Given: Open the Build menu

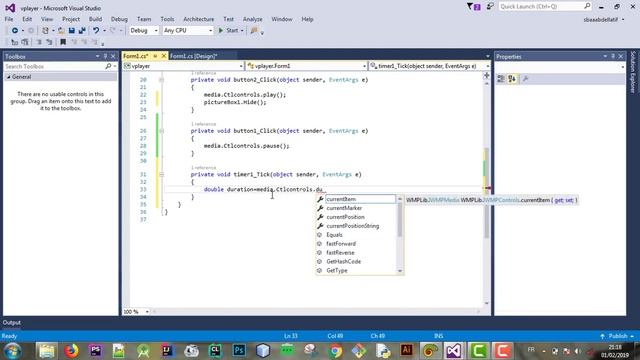Looking at the screenshot, I should pos(95,19).
